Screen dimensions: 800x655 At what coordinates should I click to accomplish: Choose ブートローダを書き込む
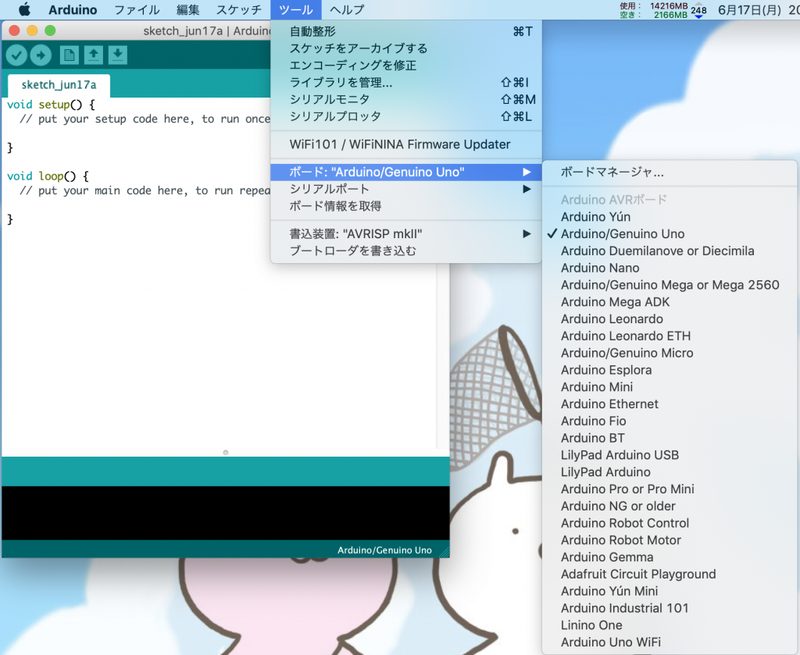click(x=406, y=251)
